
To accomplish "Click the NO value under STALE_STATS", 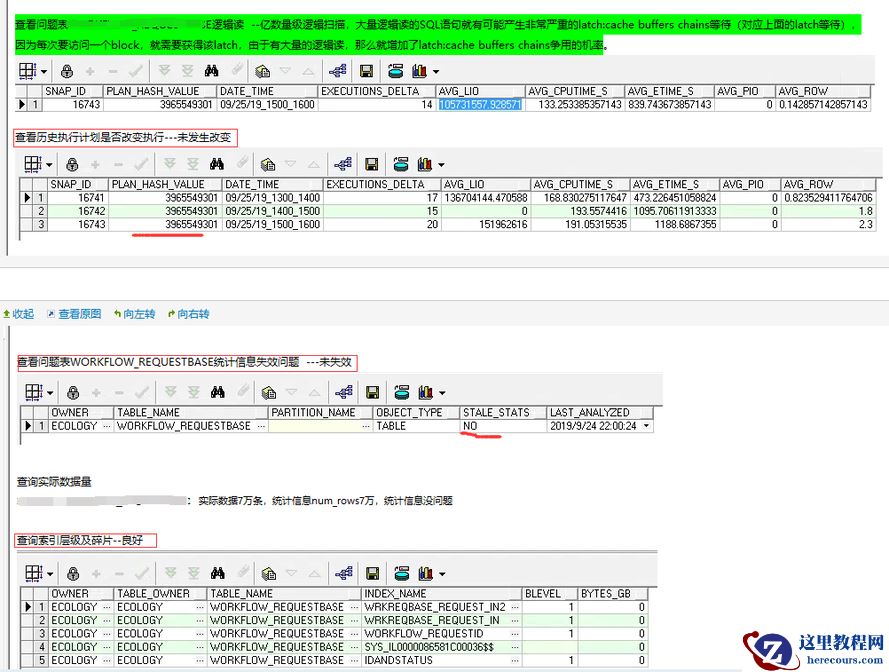I will [x=470, y=426].
